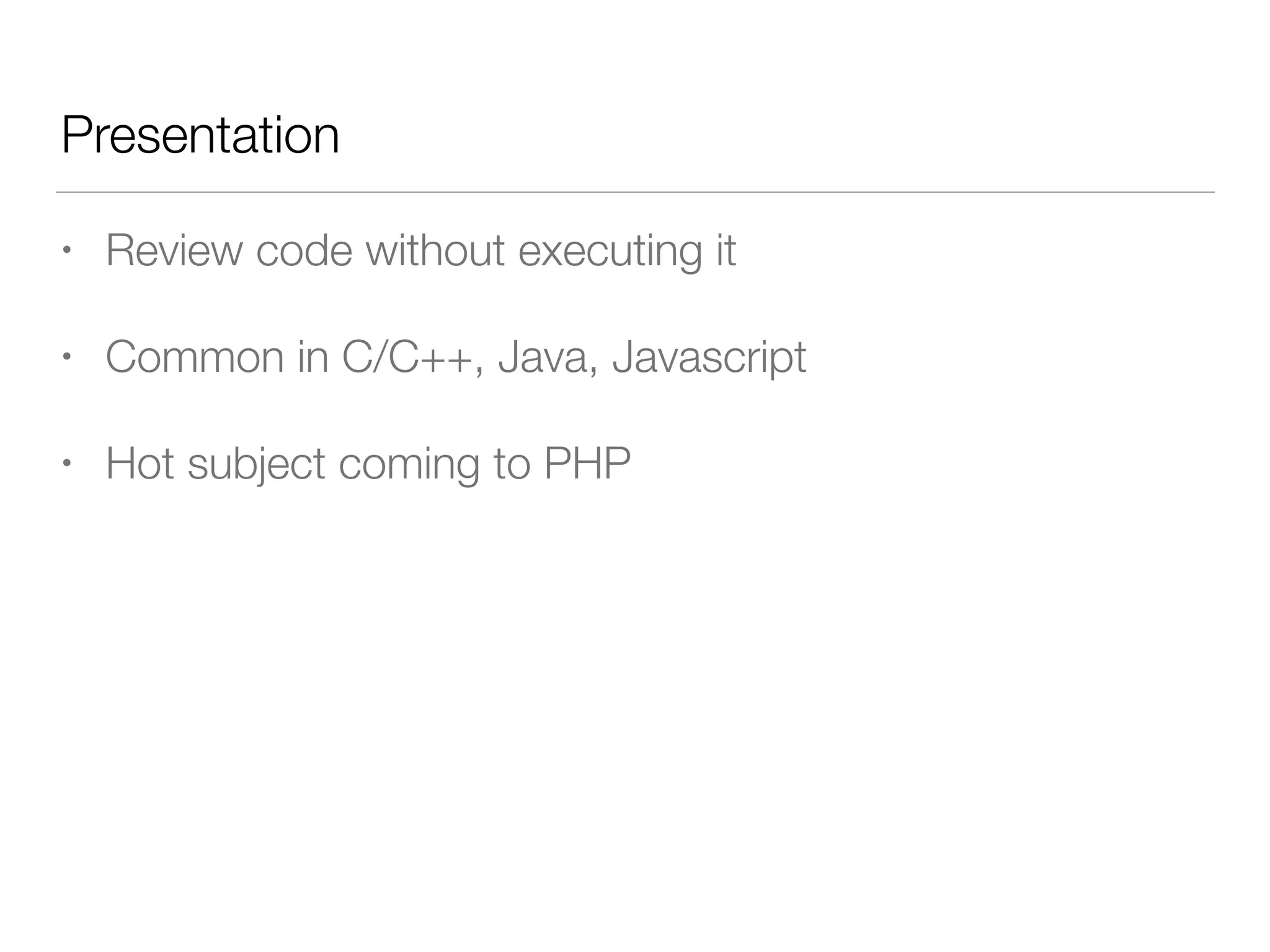The image size is (1270, 952).
Task: Place cursor on the word "coming"
Action: [409, 465]
